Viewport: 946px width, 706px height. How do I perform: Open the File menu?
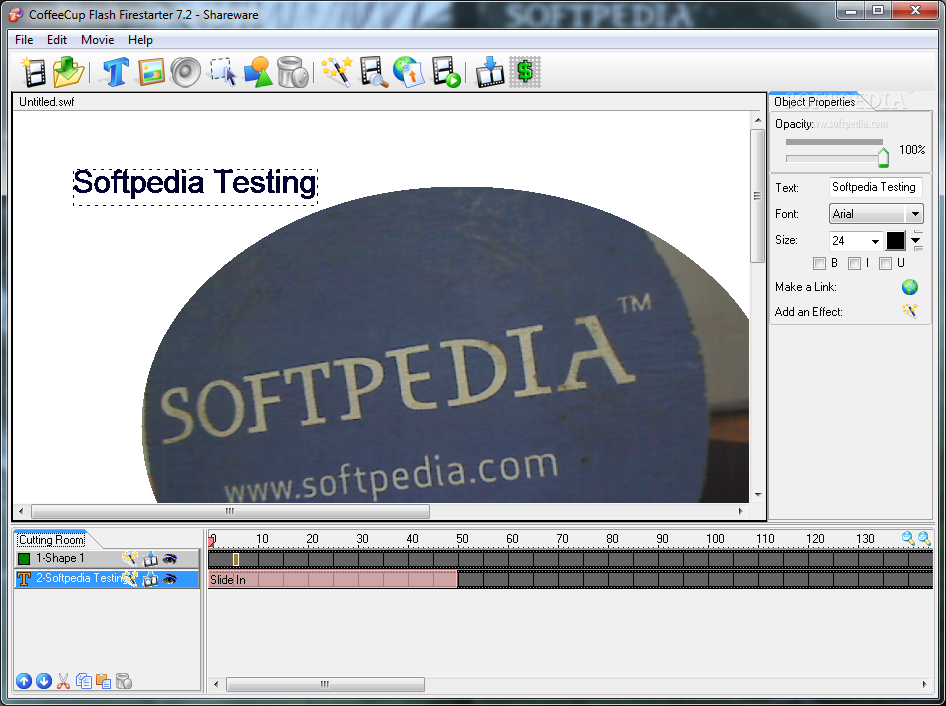click(24, 40)
